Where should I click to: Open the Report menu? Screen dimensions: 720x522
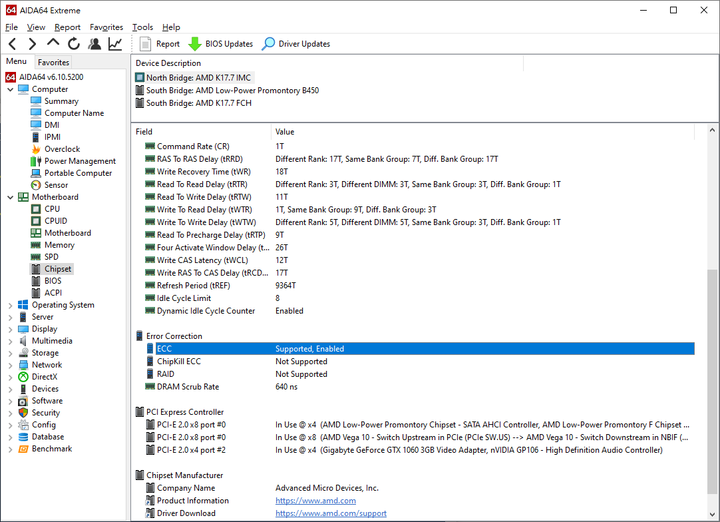[67, 27]
